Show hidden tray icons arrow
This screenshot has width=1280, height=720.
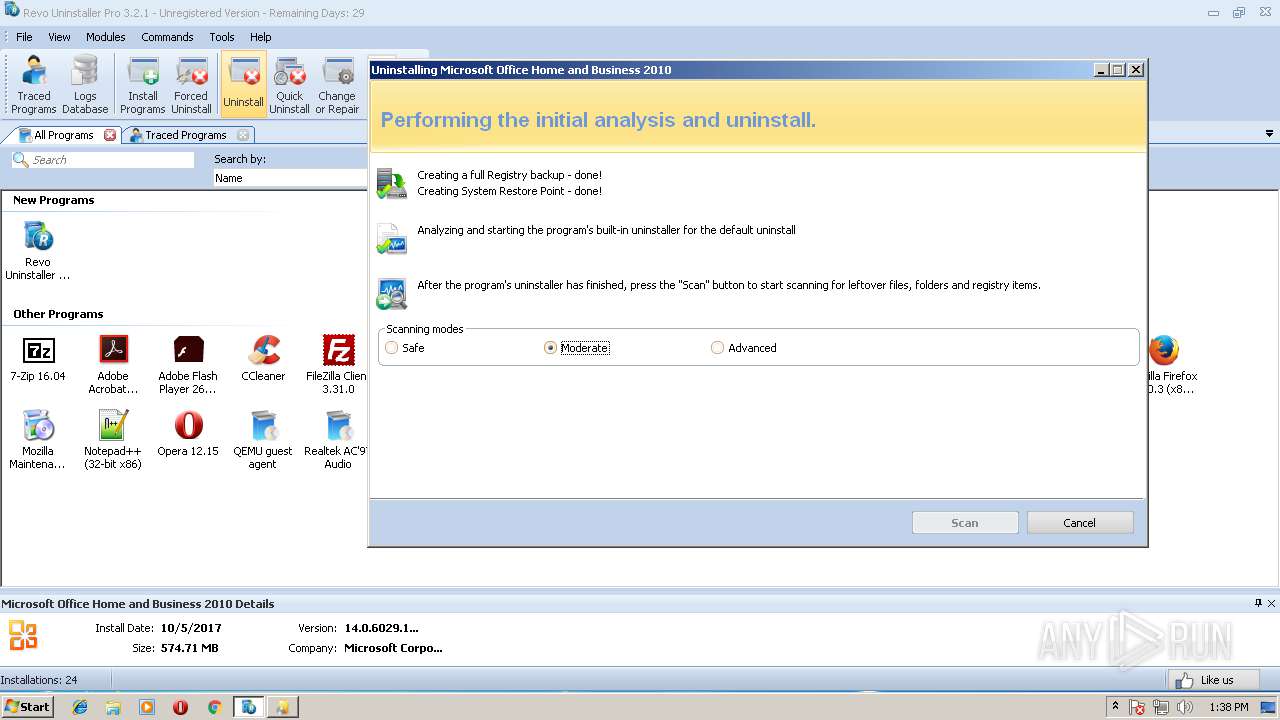[x=1115, y=707]
